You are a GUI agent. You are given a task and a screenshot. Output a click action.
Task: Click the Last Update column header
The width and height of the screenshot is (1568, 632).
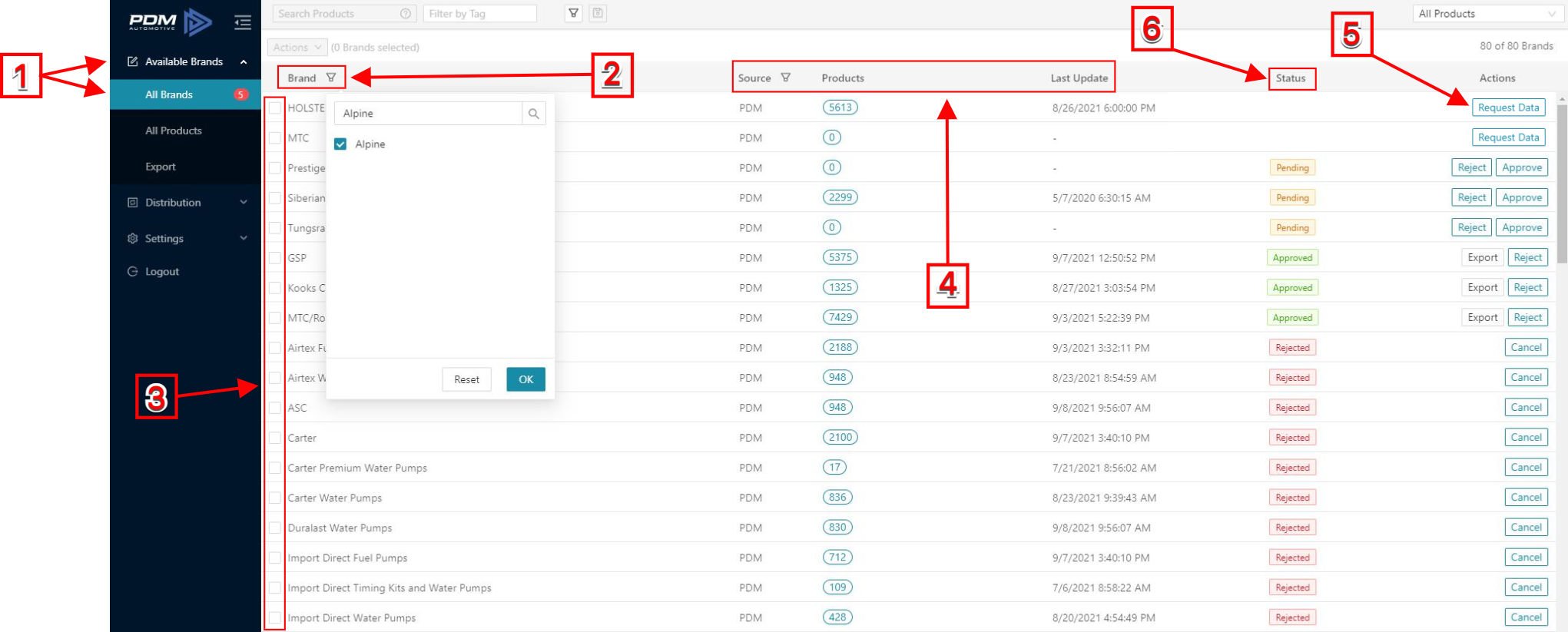pyautogui.click(x=1079, y=78)
